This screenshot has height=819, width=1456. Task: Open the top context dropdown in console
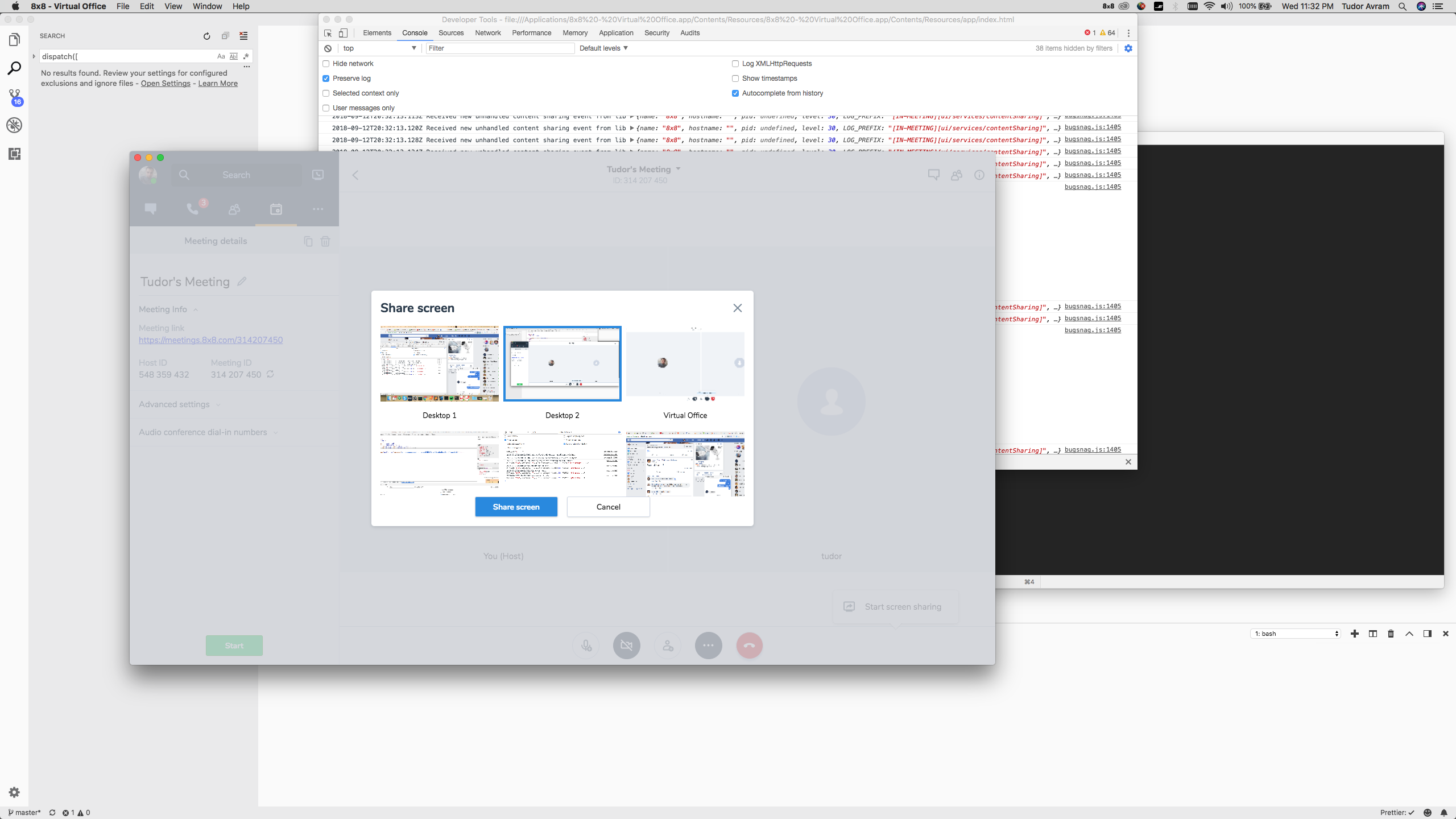[379, 48]
